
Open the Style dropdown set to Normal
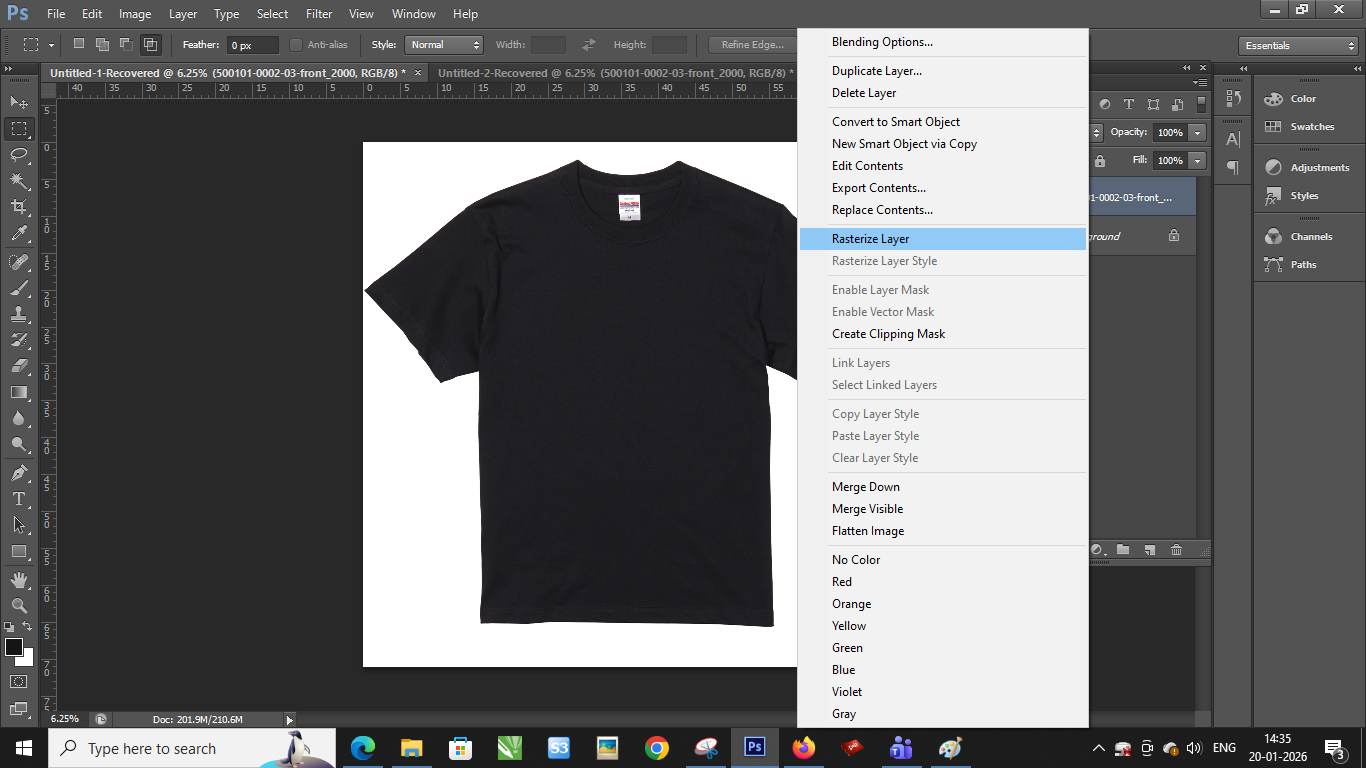pos(444,45)
